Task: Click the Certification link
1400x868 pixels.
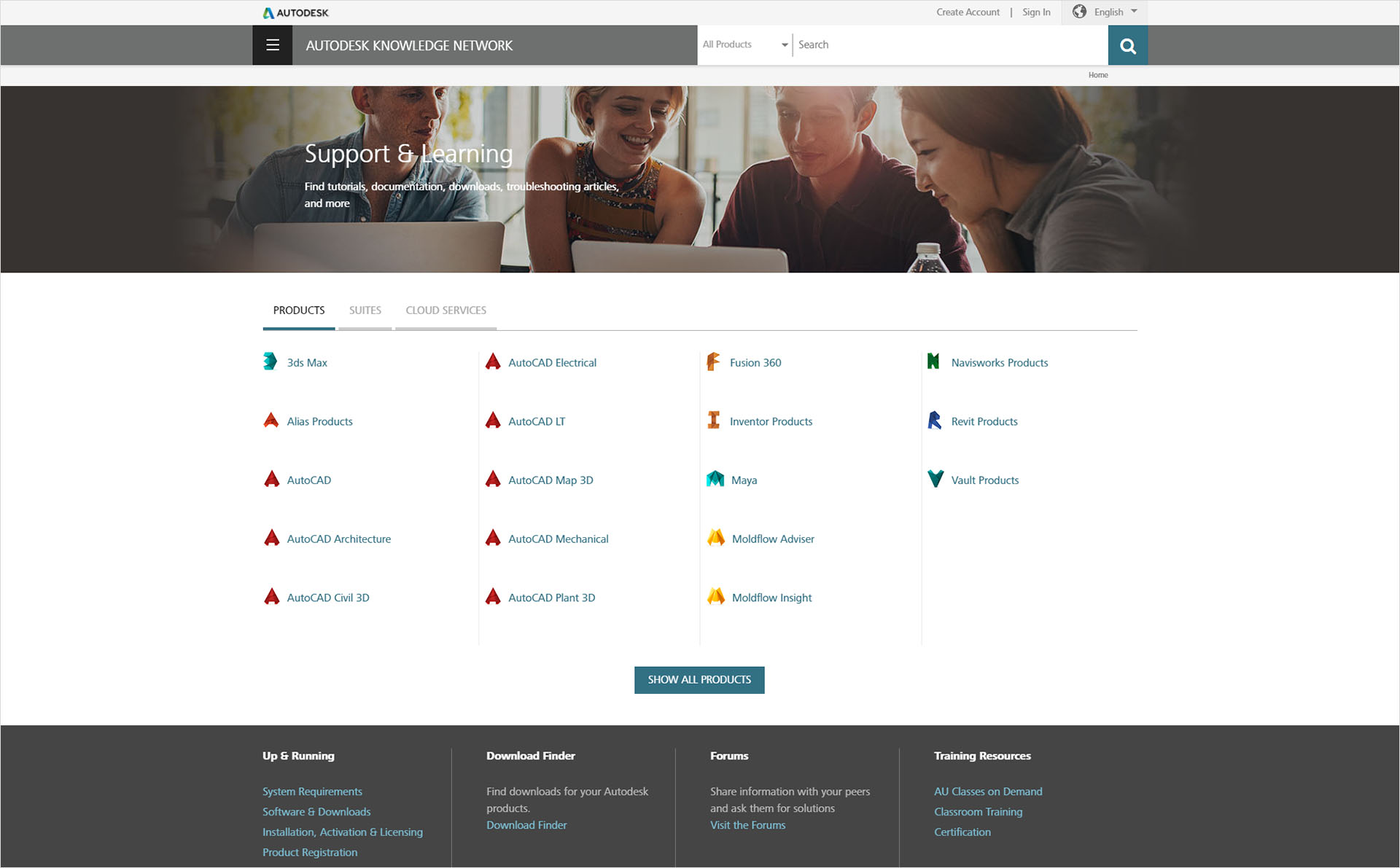Action: (962, 832)
